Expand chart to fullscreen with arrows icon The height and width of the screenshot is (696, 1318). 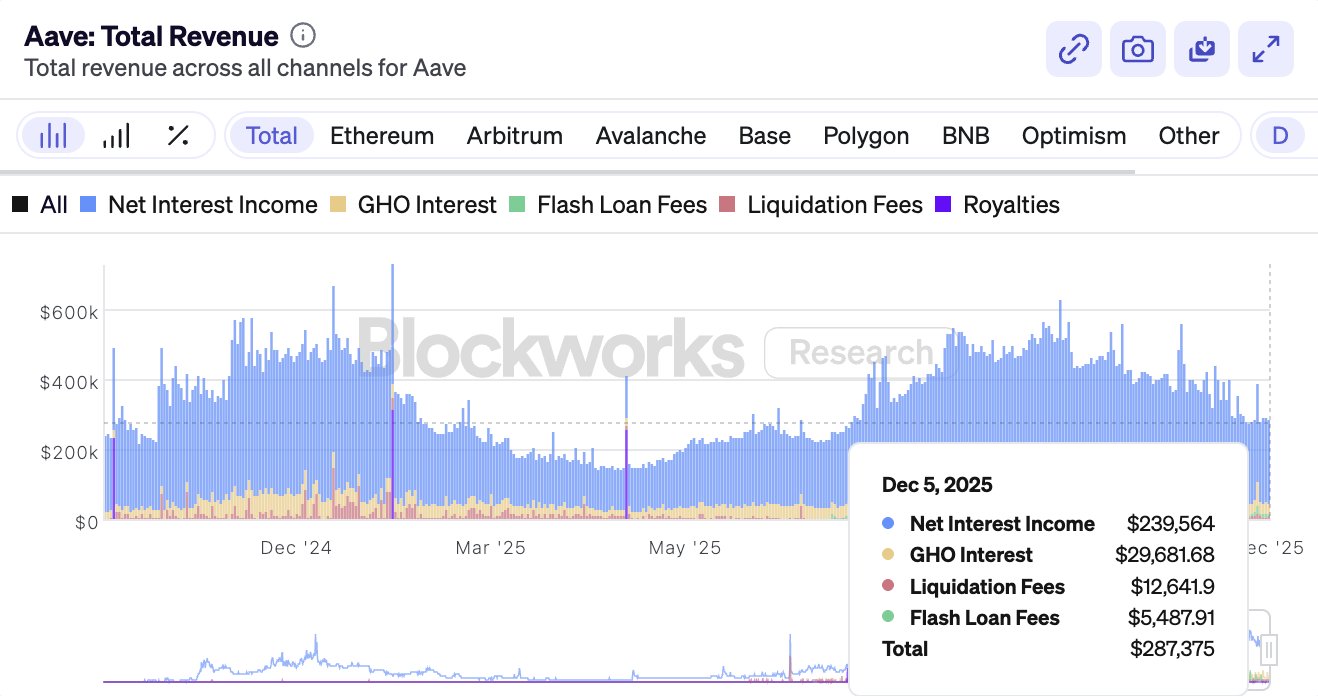point(1265,49)
